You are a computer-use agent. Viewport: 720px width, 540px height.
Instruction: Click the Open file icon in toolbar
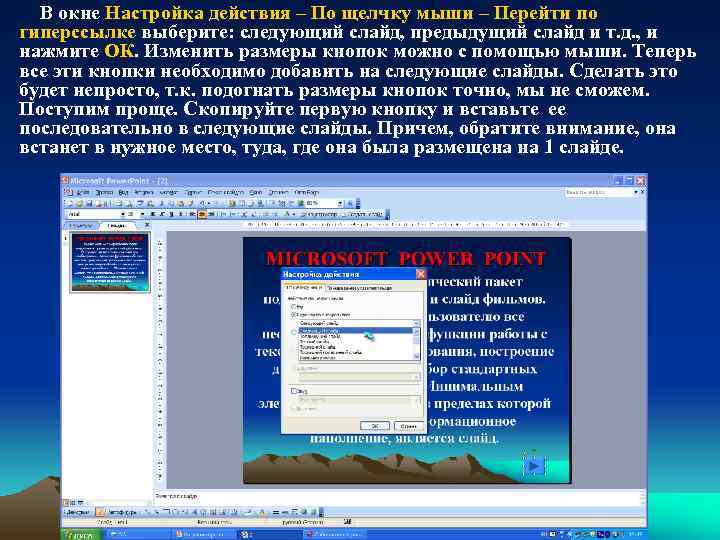pos(79,203)
